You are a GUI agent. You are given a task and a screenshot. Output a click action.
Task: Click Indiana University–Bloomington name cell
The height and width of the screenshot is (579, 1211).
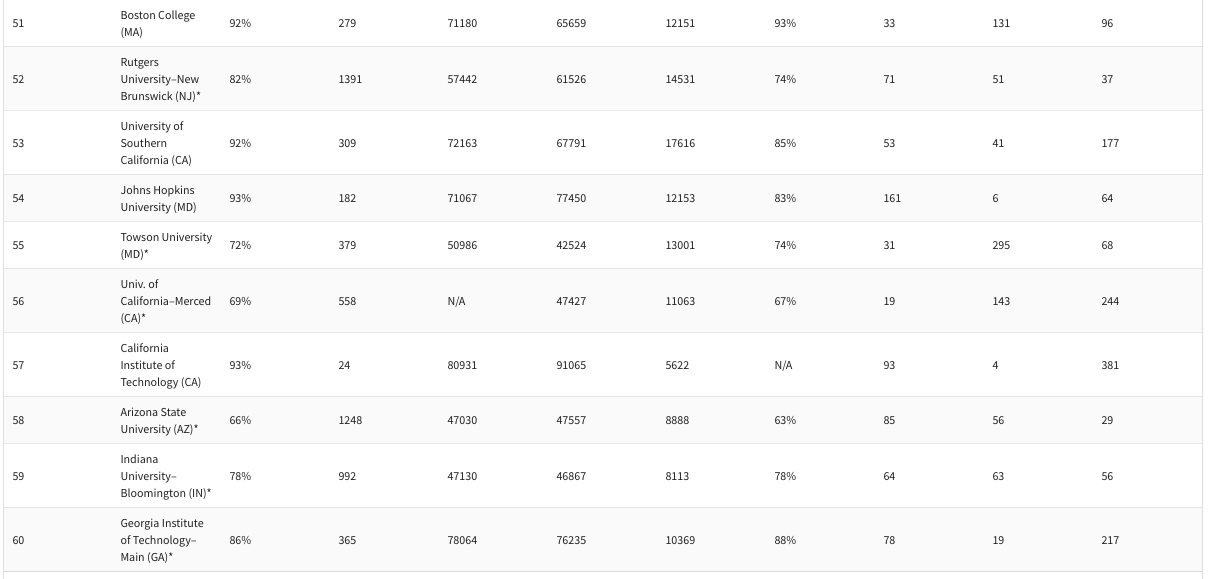click(166, 476)
